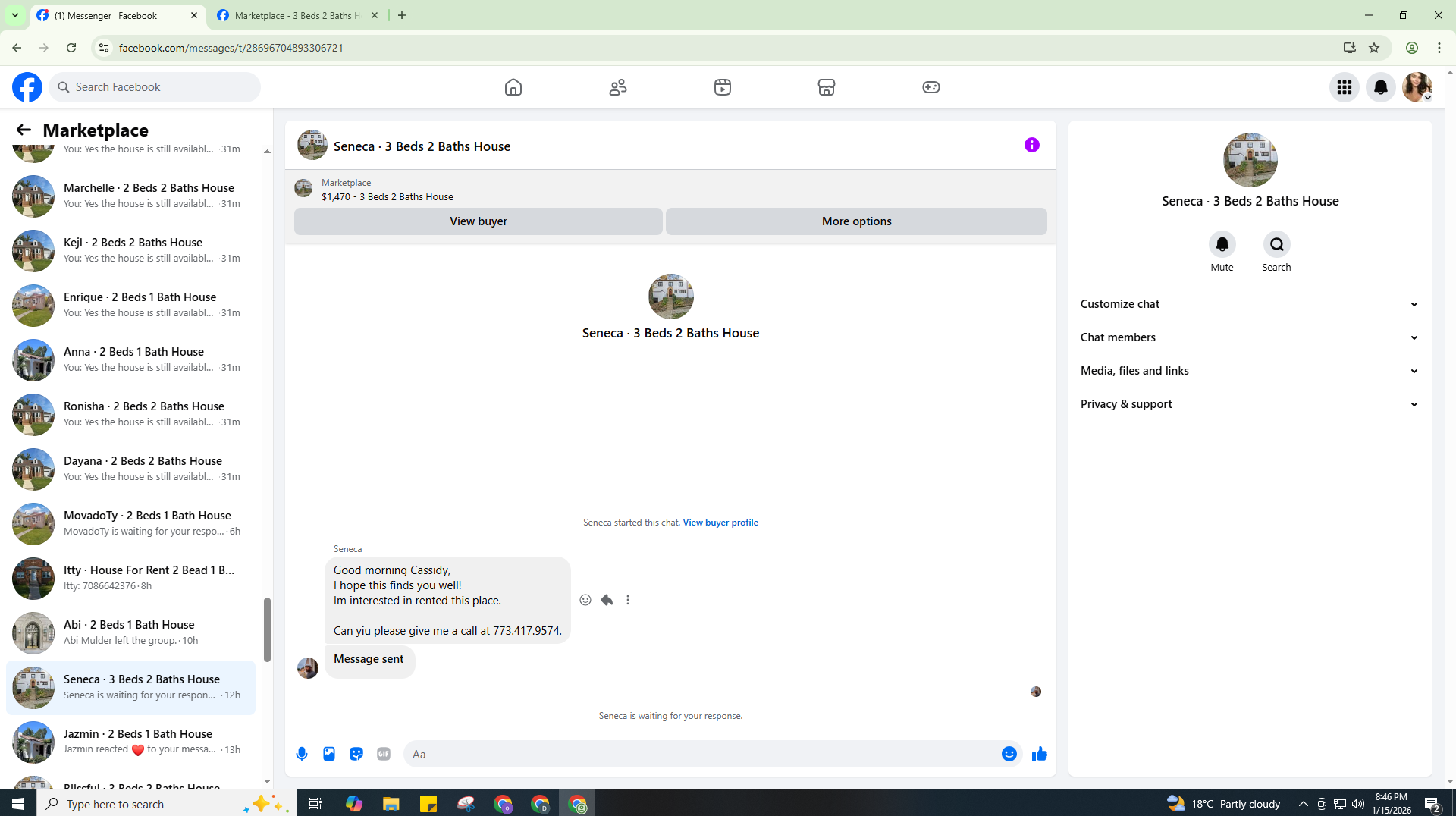Image resolution: width=1456 pixels, height=816 pixels.
Task: Expand Media, files and links section
Action: (x=1250, y=371)
